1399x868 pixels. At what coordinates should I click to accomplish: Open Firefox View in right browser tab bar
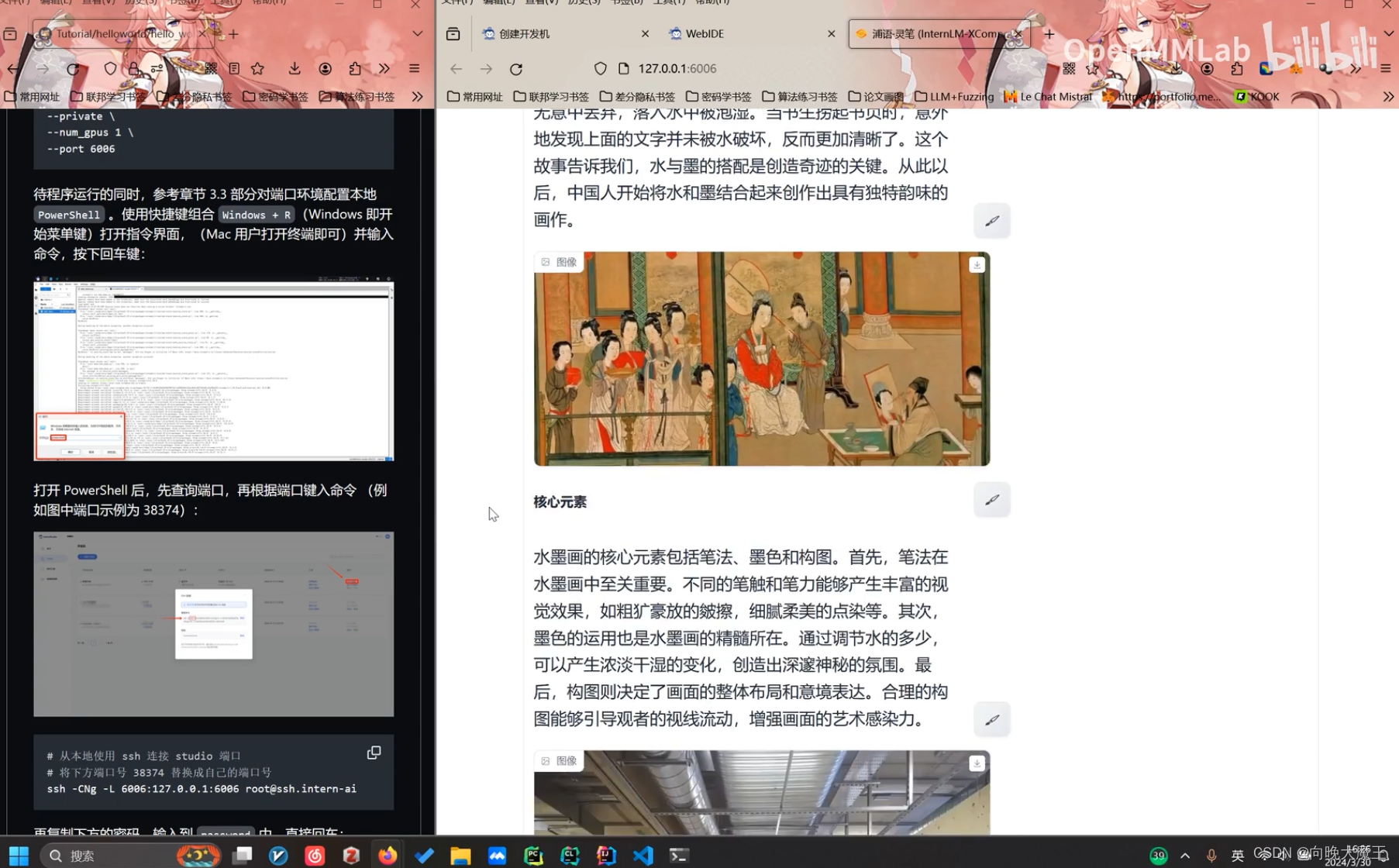[453, 34]
